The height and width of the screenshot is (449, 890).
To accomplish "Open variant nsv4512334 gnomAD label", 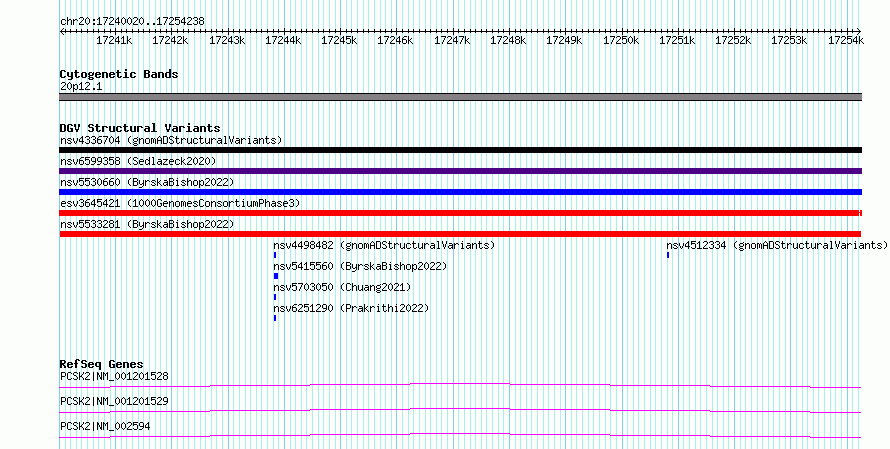I will (x=777, y=245).
